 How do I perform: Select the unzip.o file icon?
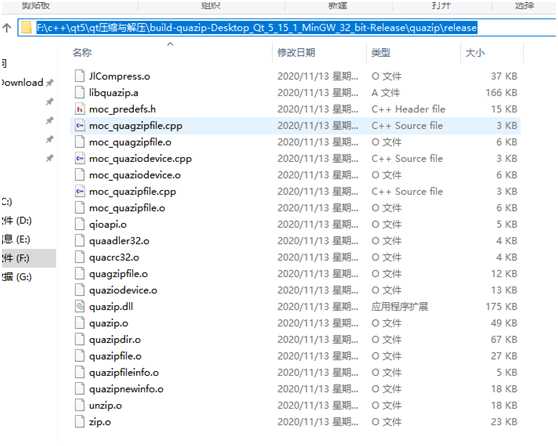pyautogui.click(x=80, y=405)
